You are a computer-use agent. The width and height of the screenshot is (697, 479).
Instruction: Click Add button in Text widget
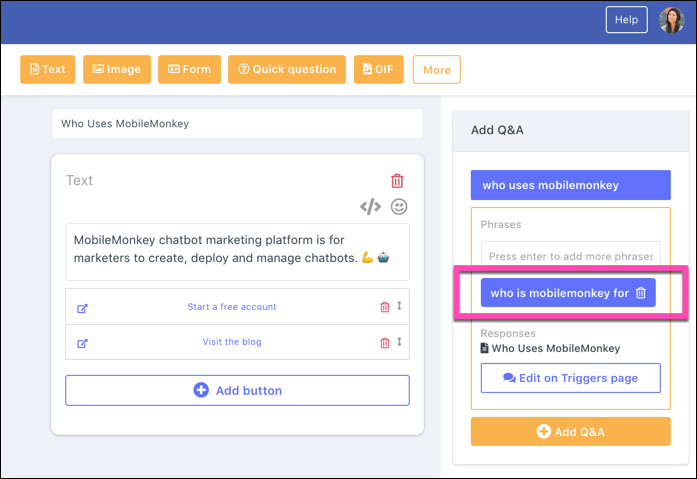[237, 391]
